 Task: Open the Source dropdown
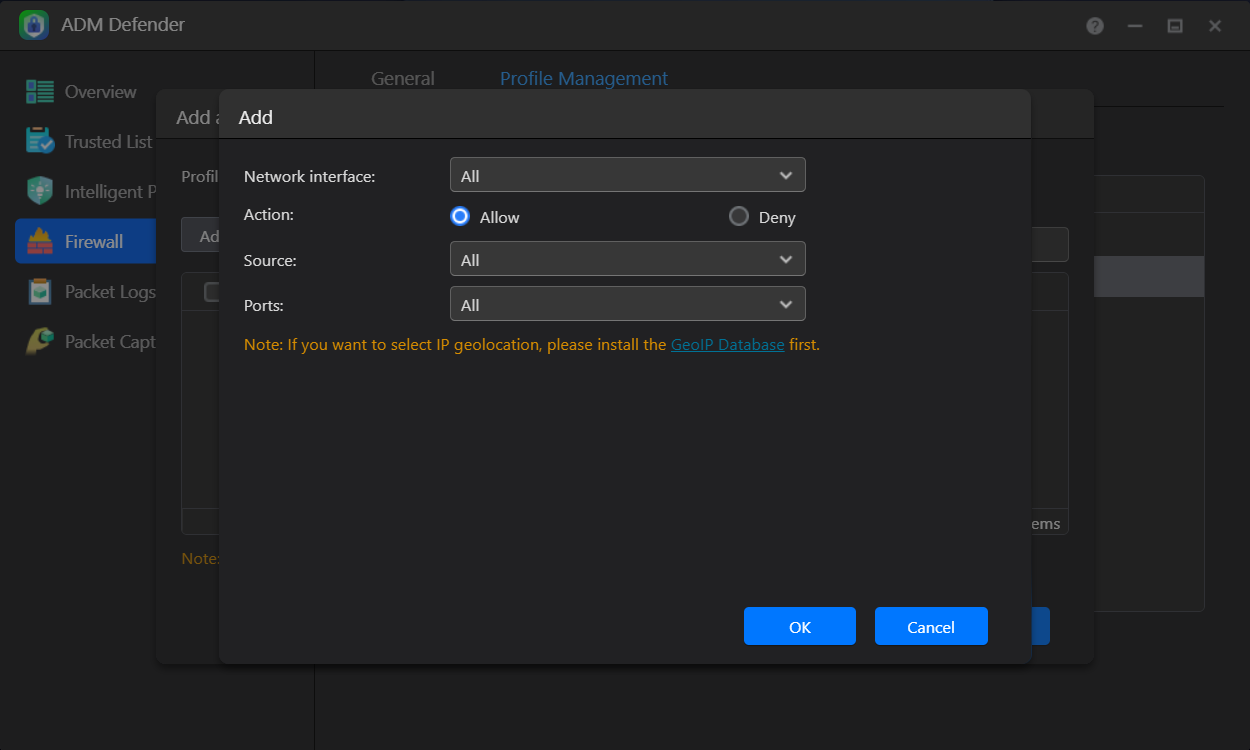point(628,259)
